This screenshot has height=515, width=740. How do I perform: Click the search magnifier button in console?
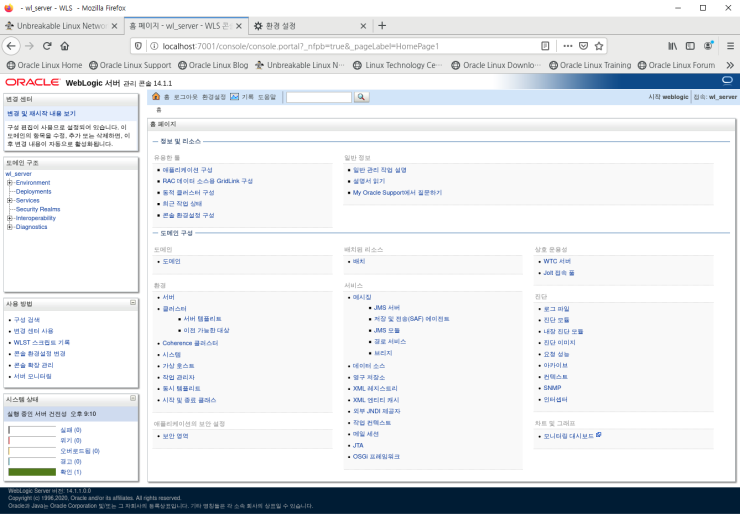click(361, 97)
